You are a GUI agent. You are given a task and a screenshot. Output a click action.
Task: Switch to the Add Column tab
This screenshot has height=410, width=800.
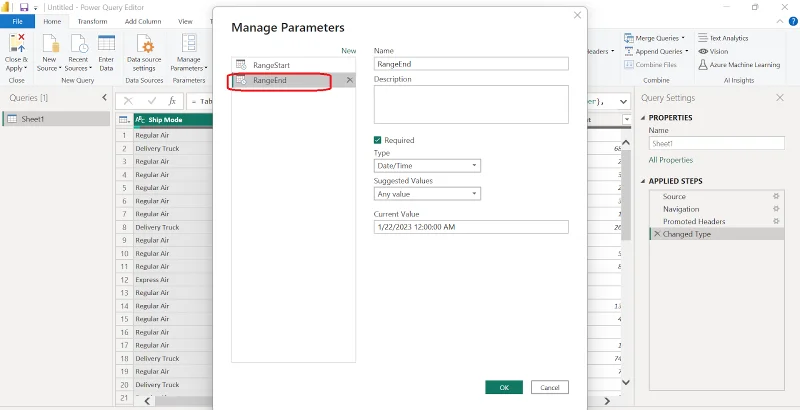(143, 21)
